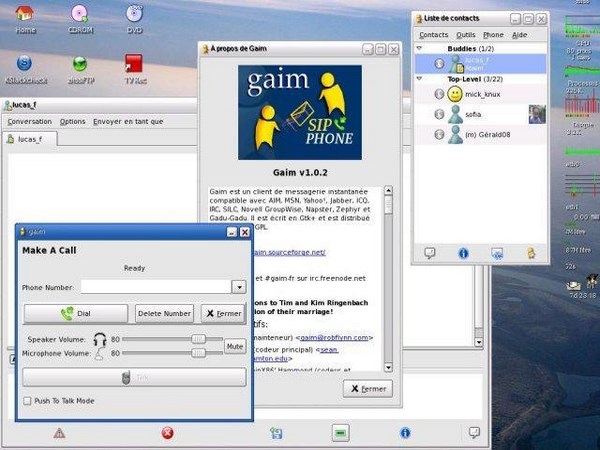
Task: Enable Push To Talk Mode checkbox
Action: click(x=28, y=401)
